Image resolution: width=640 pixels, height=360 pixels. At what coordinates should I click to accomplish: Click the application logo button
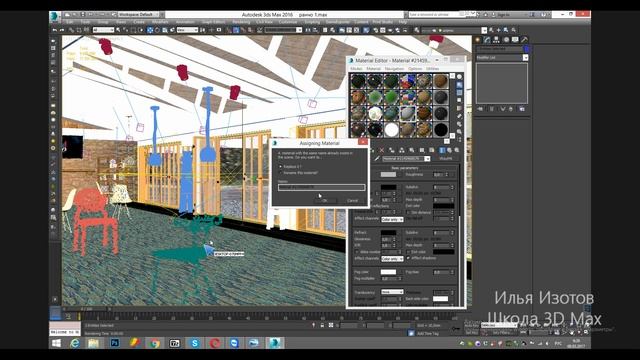(54, 16)
